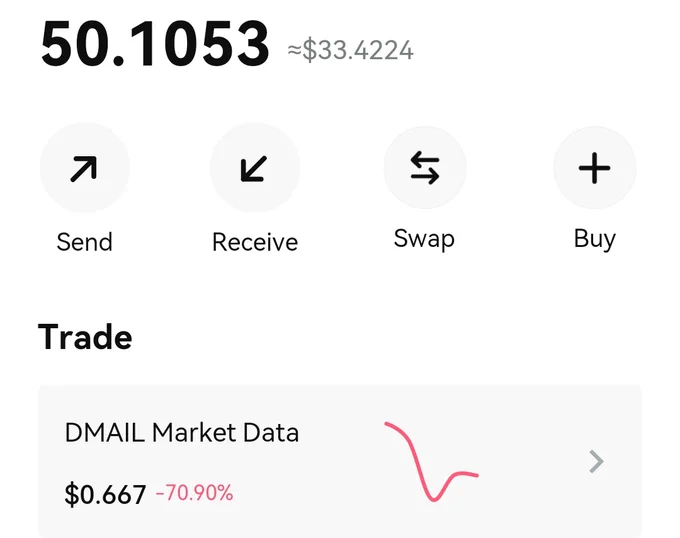
Task: Tap the Buy plus icon
Action: click(595, 168)
